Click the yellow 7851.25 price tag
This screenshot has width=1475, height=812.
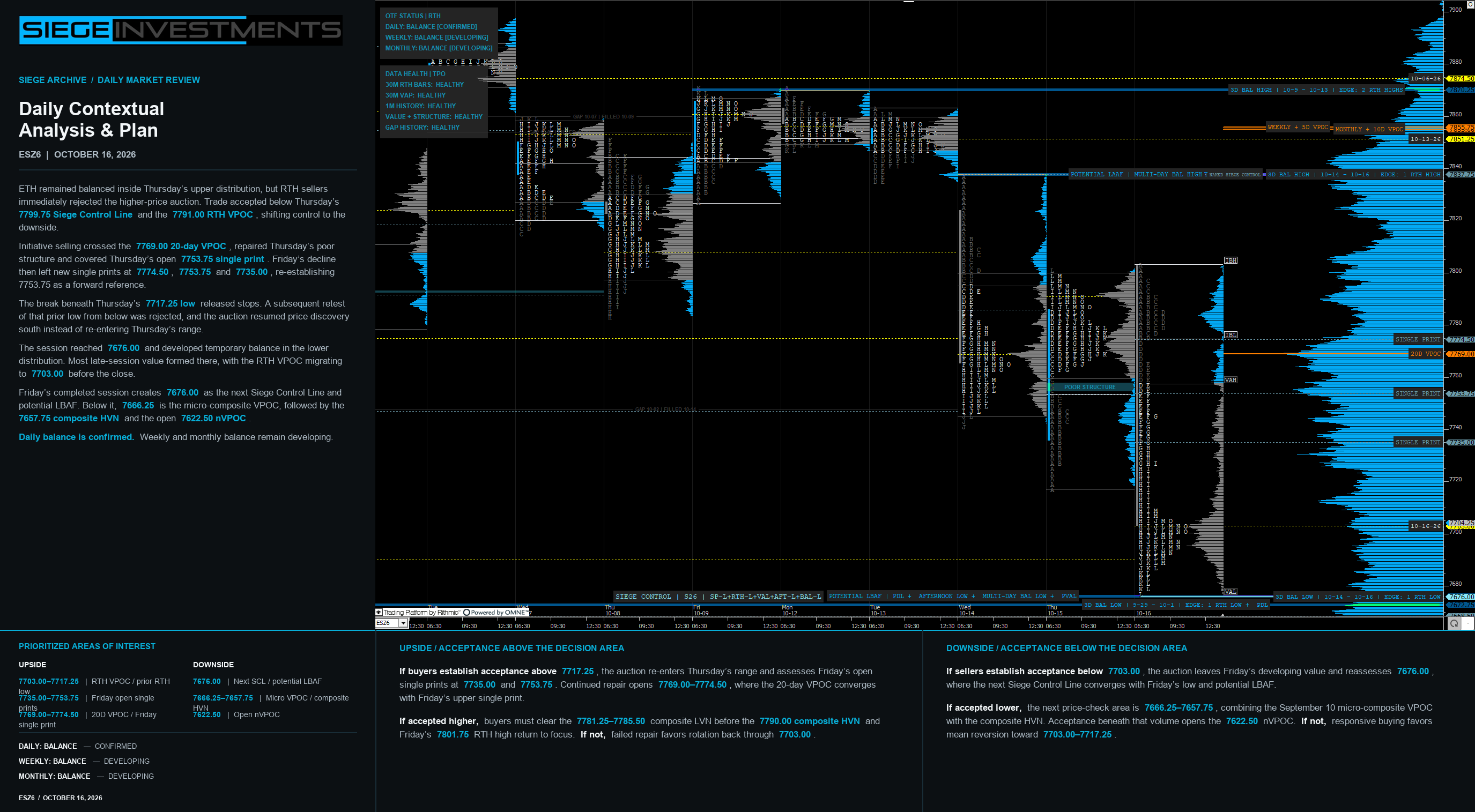[x=1461, y=139]
